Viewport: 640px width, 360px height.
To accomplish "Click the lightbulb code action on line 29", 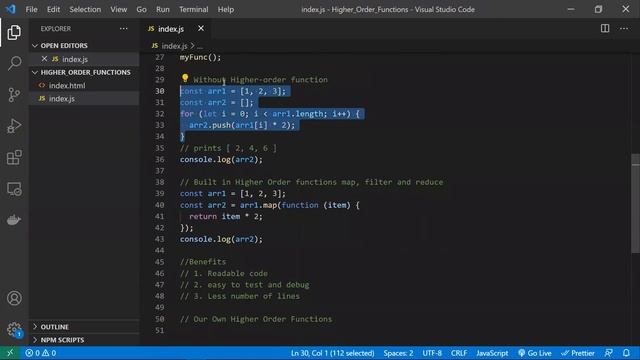I will coord(185,78).
